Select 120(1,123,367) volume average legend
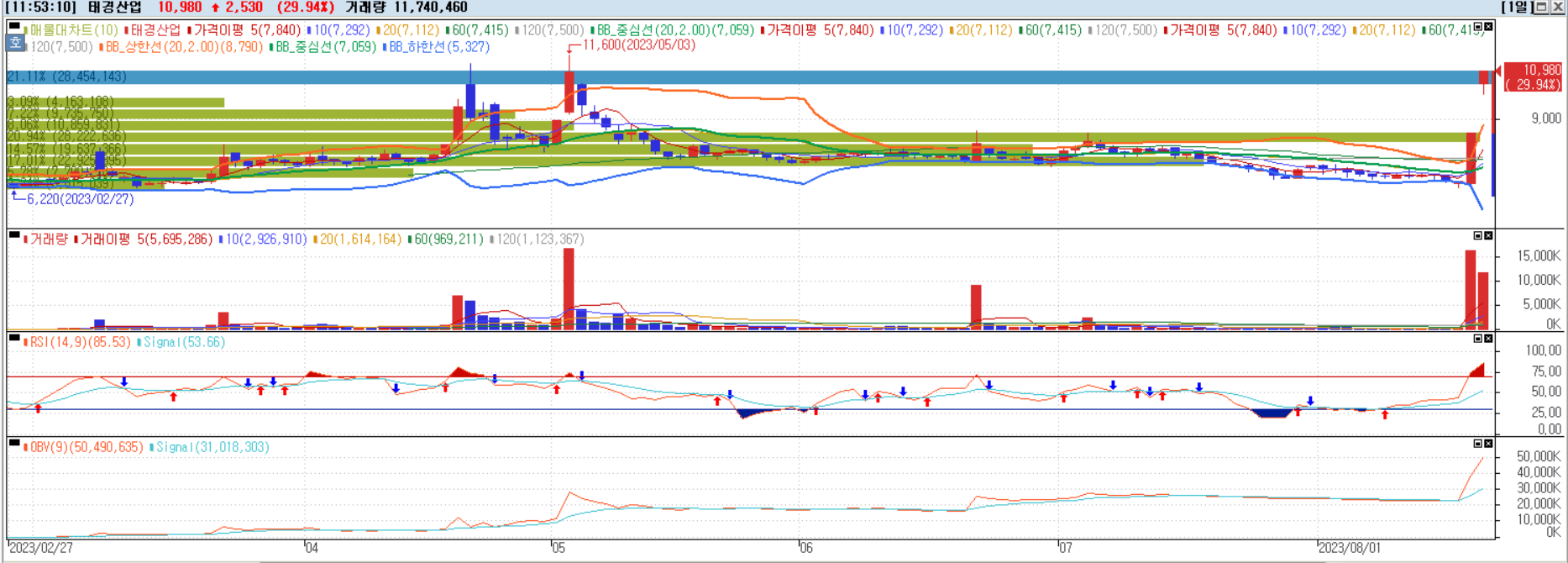The height and width of the screenshot is (563, 1568). pos(537,239)
